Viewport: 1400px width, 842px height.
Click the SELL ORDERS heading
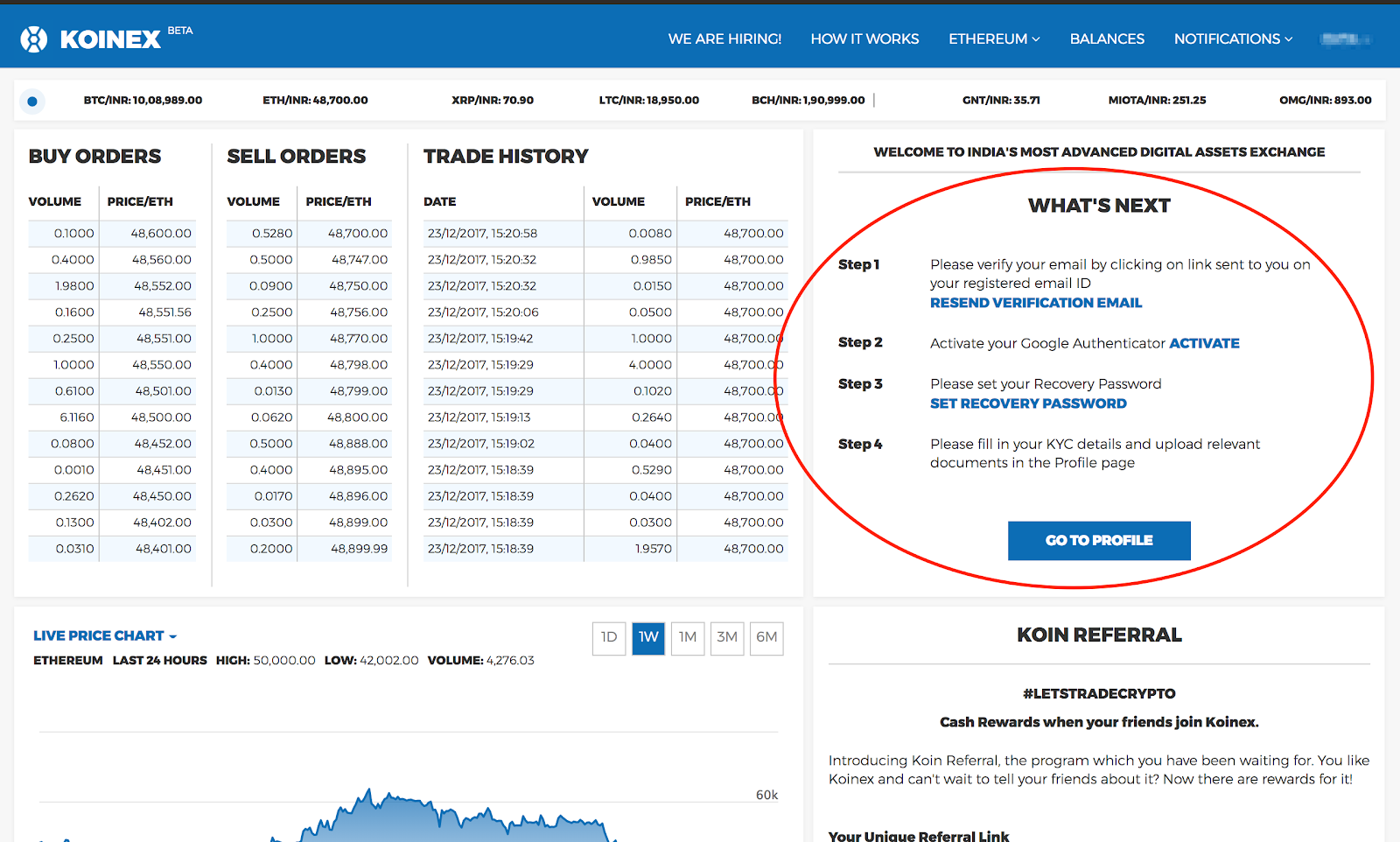tap(297, 157)
